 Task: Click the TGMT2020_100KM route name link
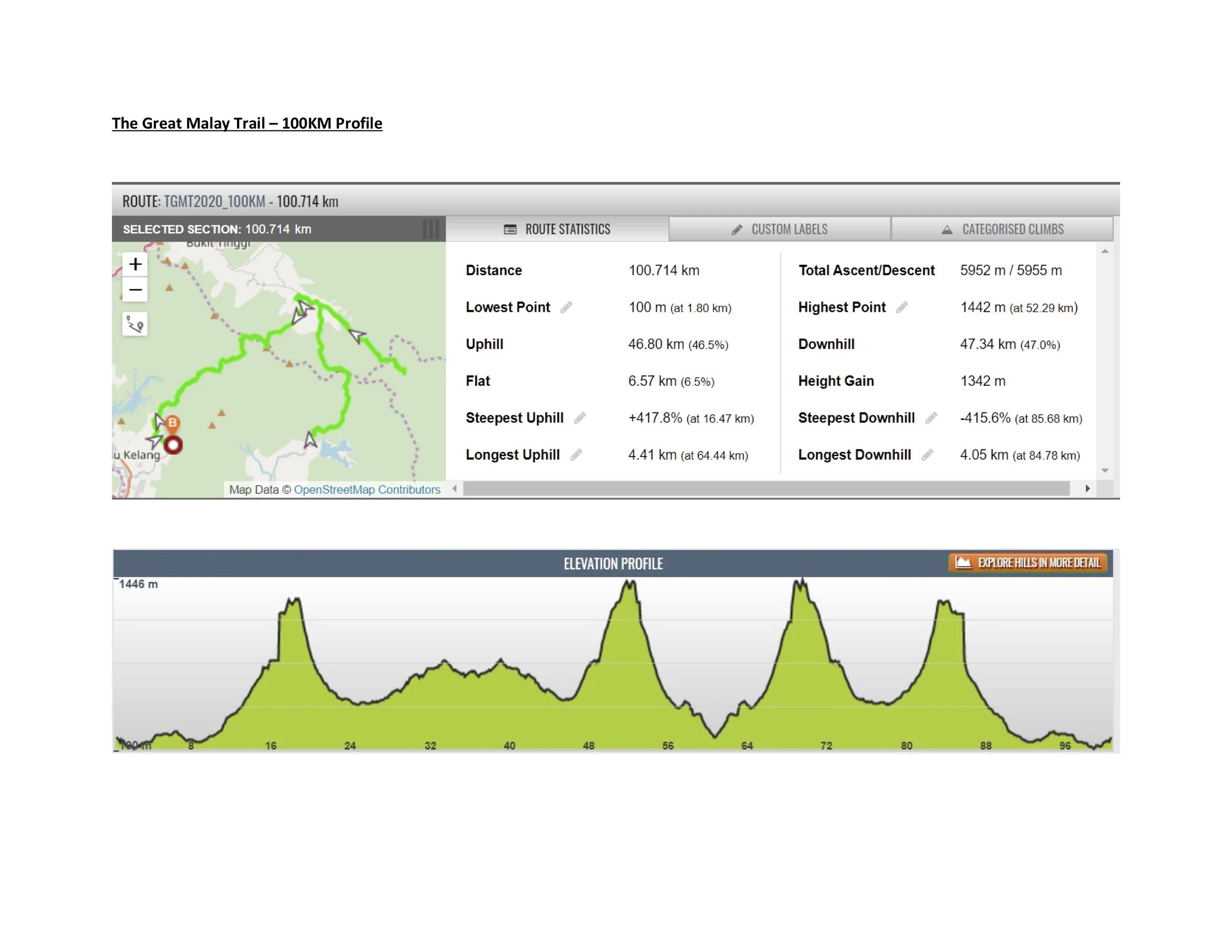pyautogui.click(x=214, y=202)
